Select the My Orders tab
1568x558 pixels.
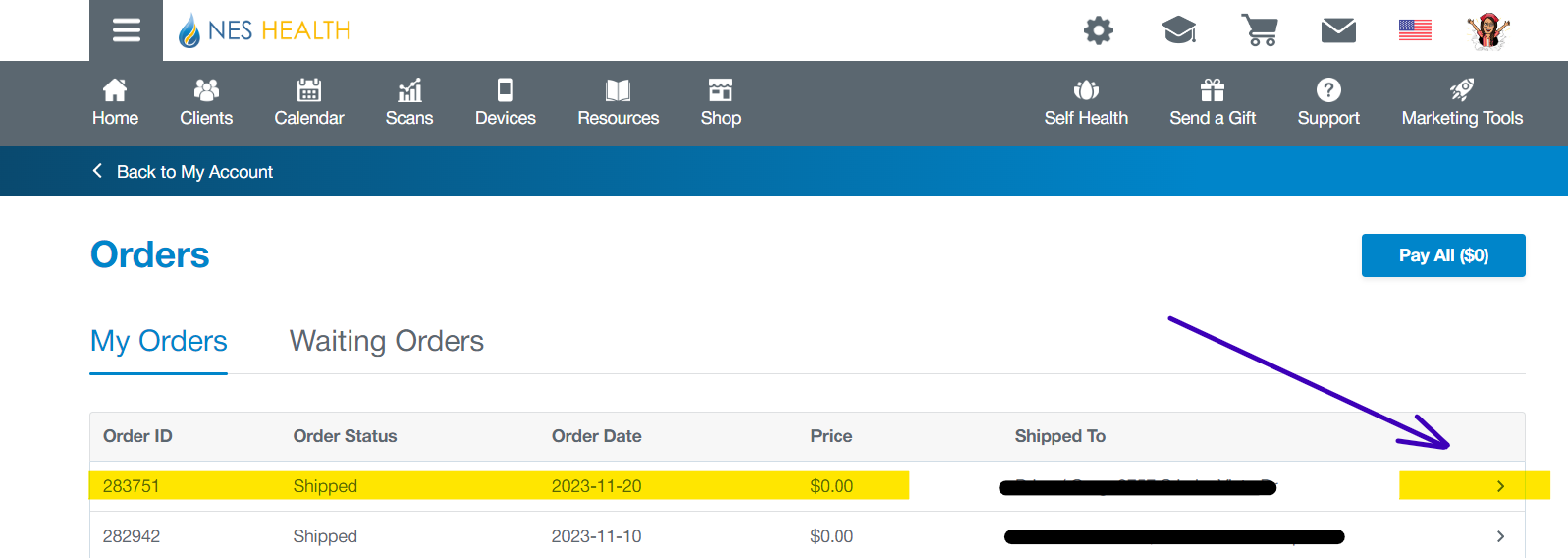[158, 341]
